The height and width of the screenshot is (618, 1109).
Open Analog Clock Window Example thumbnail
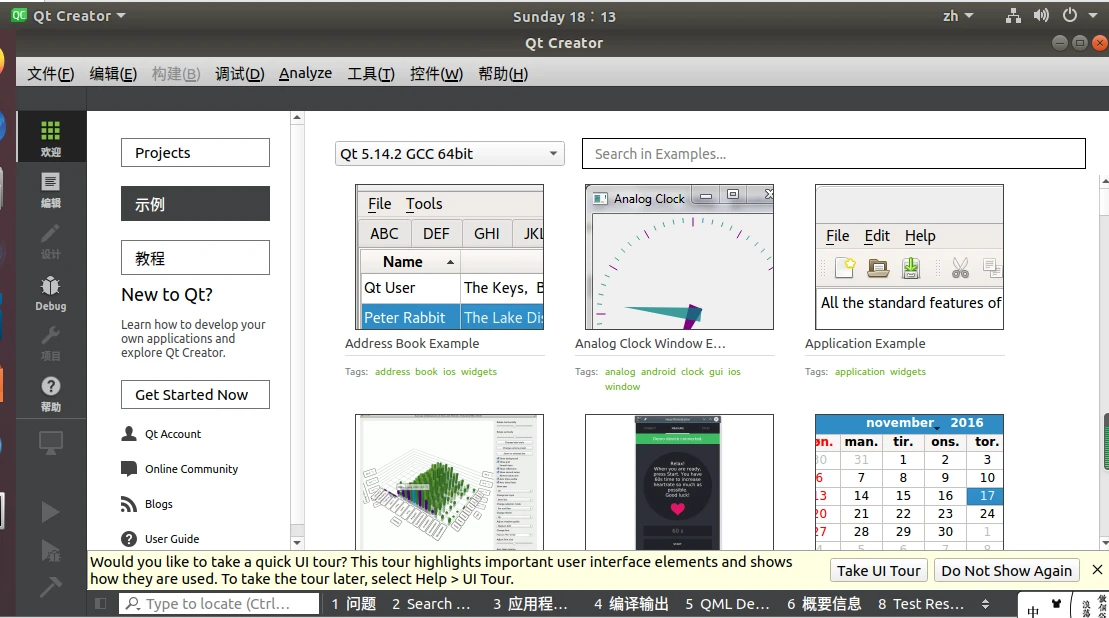pos(679,257)
